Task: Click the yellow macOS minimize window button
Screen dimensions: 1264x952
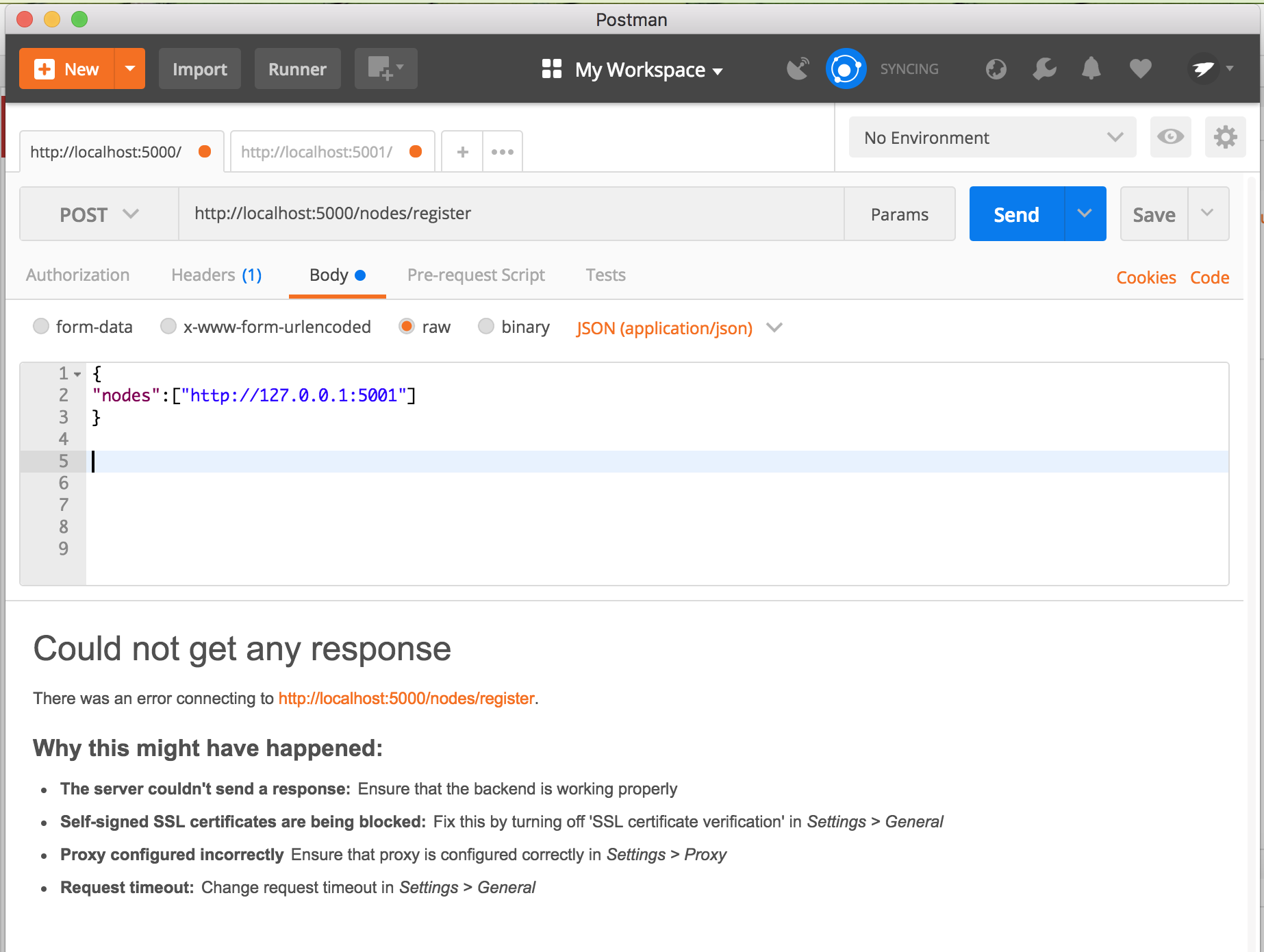Action: (x=52, y=19)
